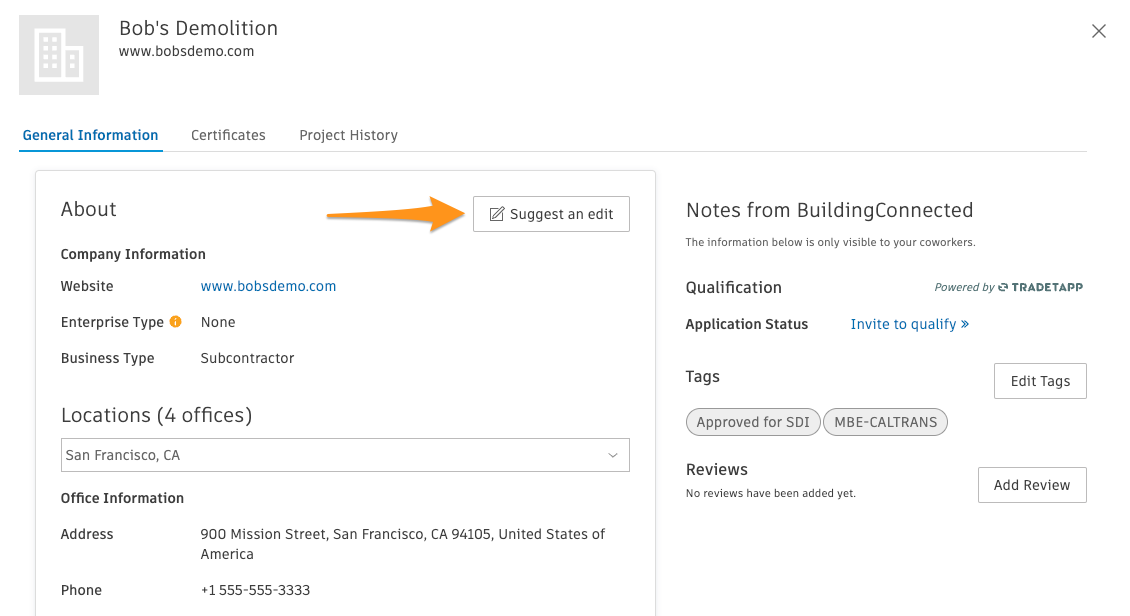Click the header URL www.bobsdemo.com under company name
The width and height of the screenshot is (1130, 616).
point(187,51)
